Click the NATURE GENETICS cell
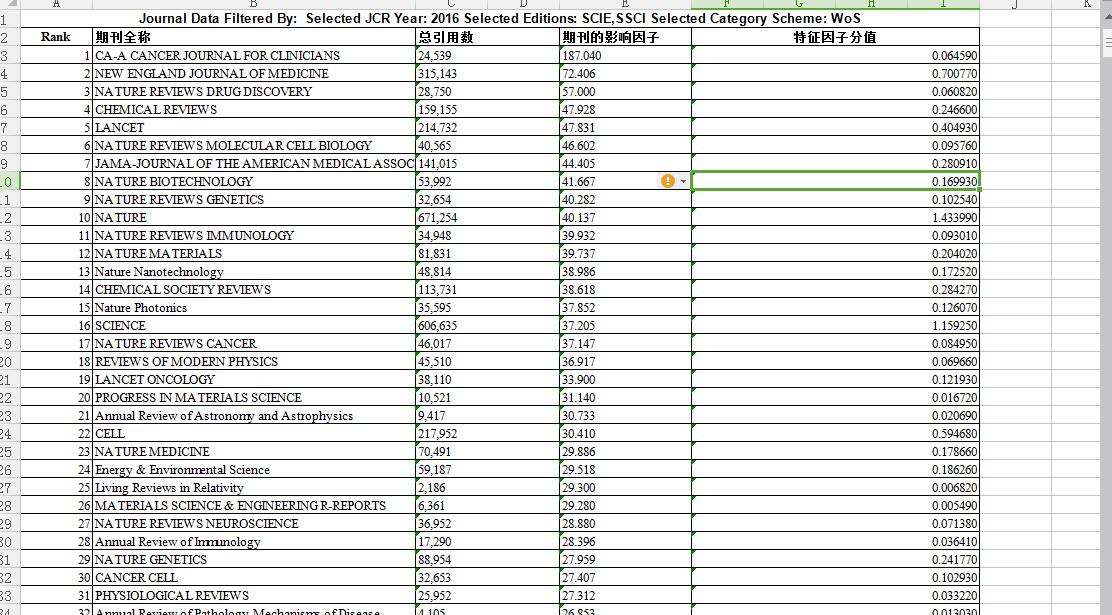The width and height of the screenshot is (1112, 615). pyautogui.click(x=254, y=560)
